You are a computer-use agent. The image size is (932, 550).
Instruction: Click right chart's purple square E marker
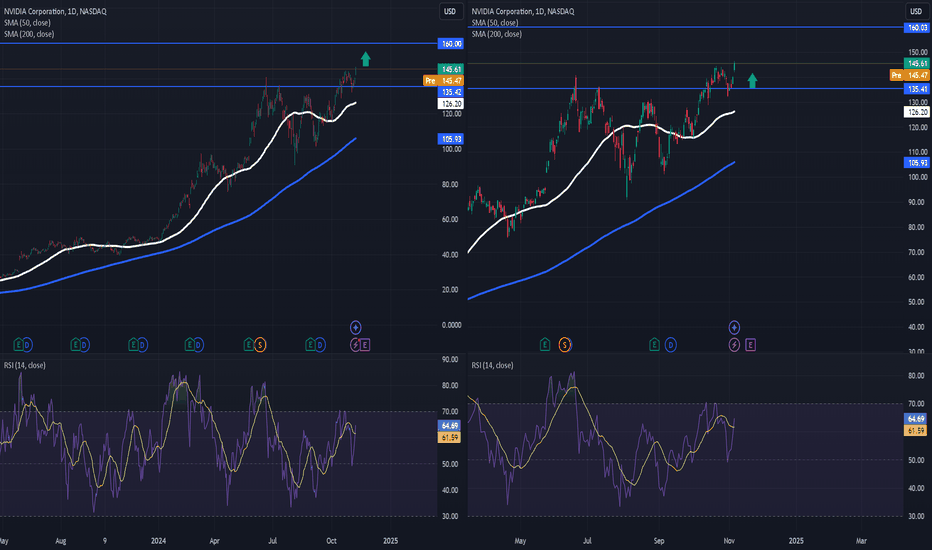(751, 345)
